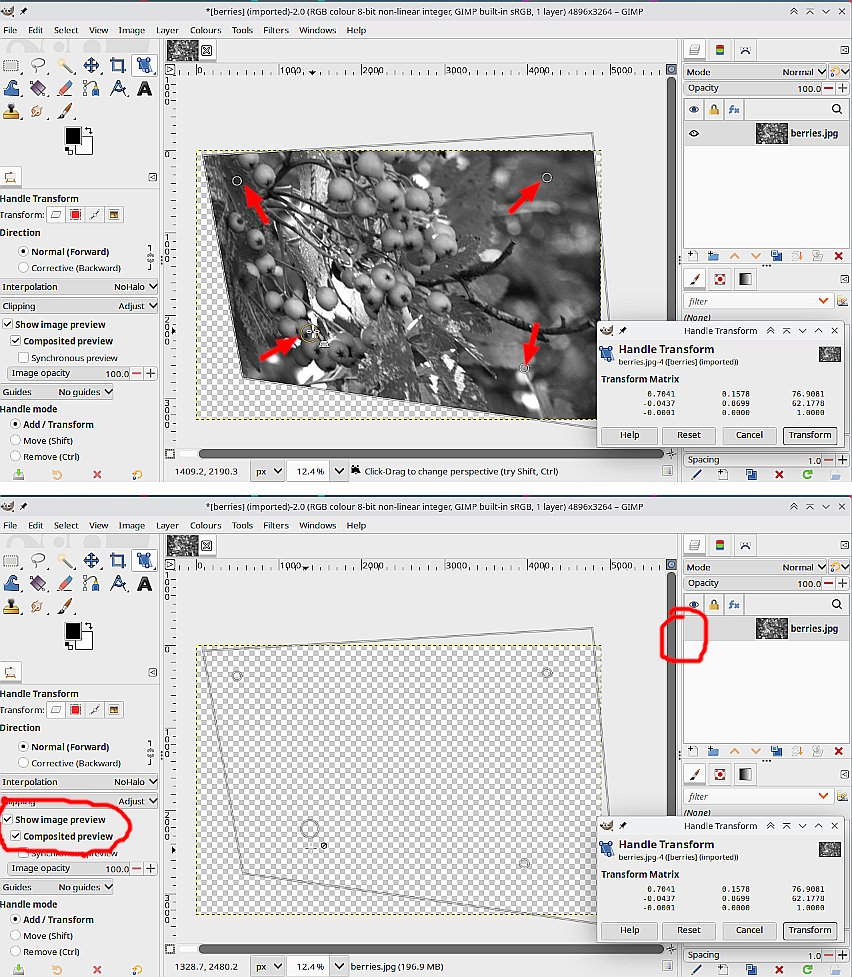
Task: Open Layer menu in berries-photo window
Action: 167,30
